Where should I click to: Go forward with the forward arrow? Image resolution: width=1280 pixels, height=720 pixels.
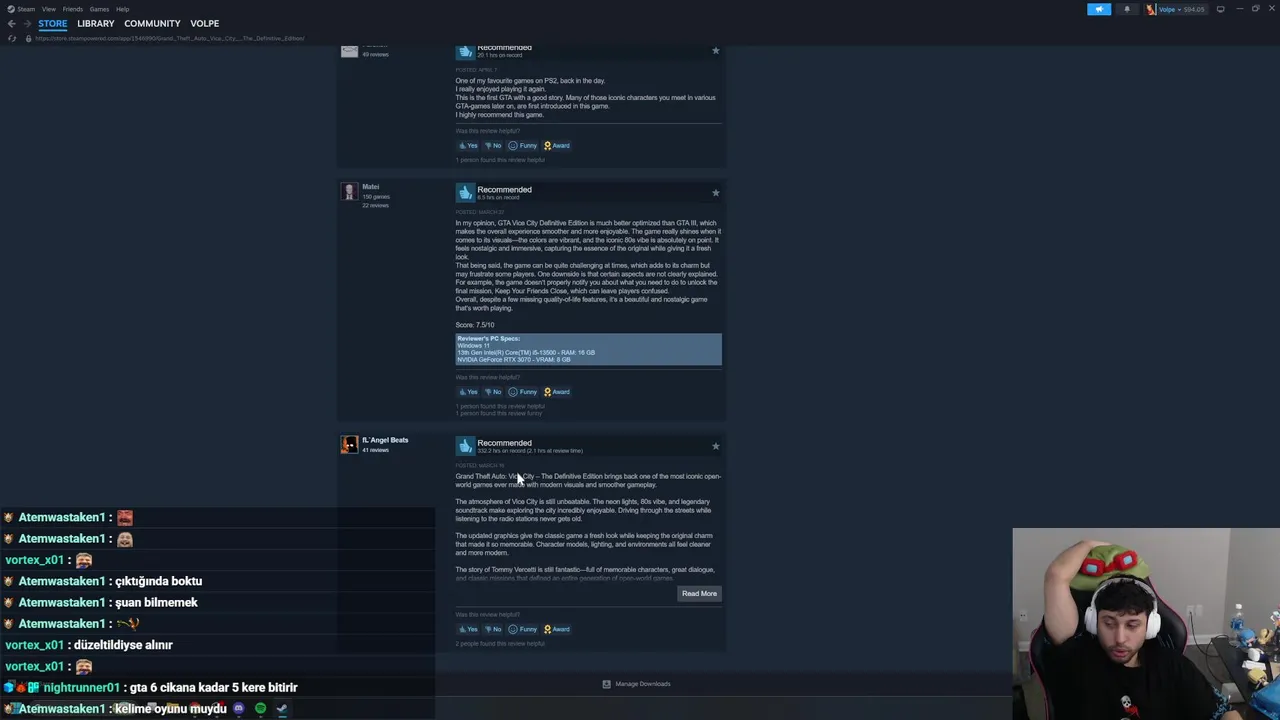(x=27, y=24)
